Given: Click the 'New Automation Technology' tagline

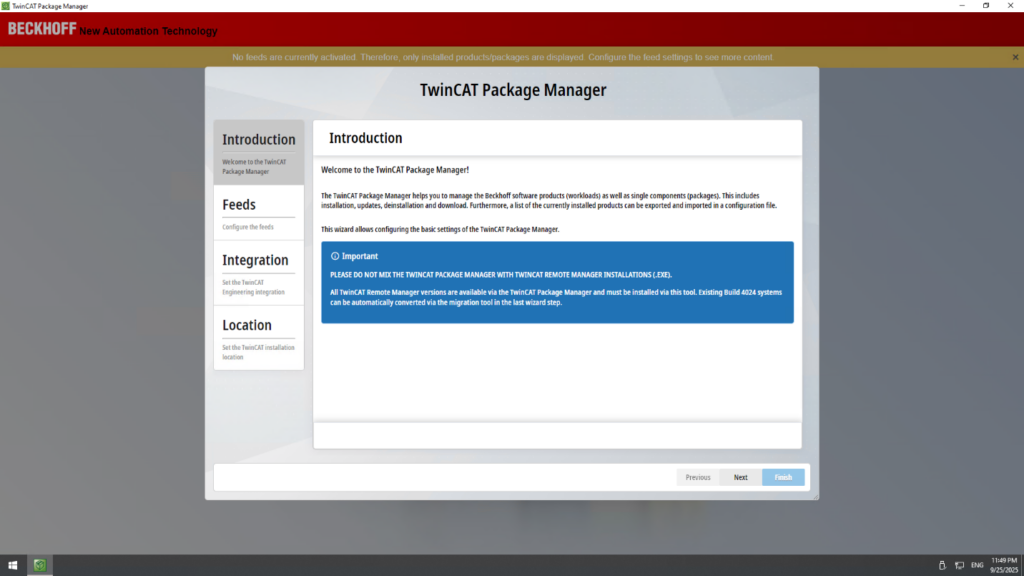Looking at the screenshot, I should (148, 31).
